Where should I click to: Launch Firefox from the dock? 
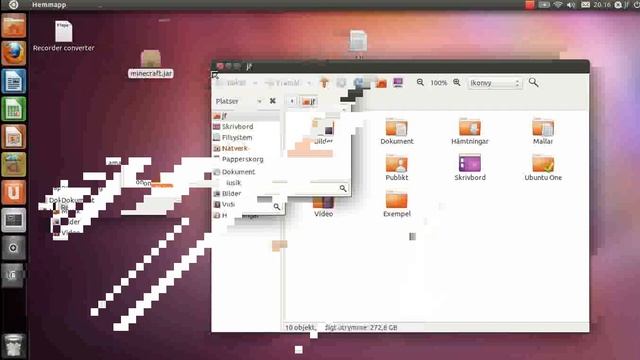click(x=14, y=53)
